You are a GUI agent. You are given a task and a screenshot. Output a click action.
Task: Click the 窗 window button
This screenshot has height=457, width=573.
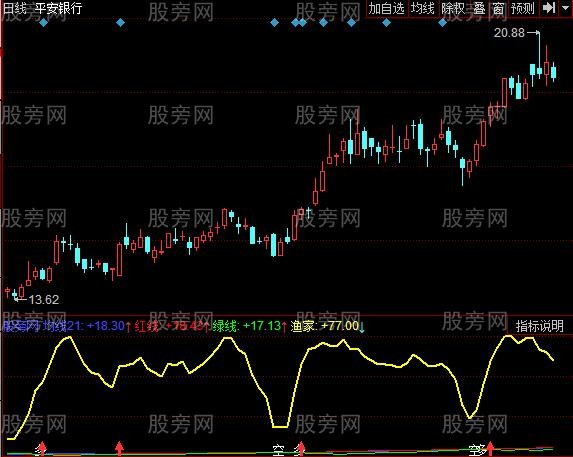[498, 8]
